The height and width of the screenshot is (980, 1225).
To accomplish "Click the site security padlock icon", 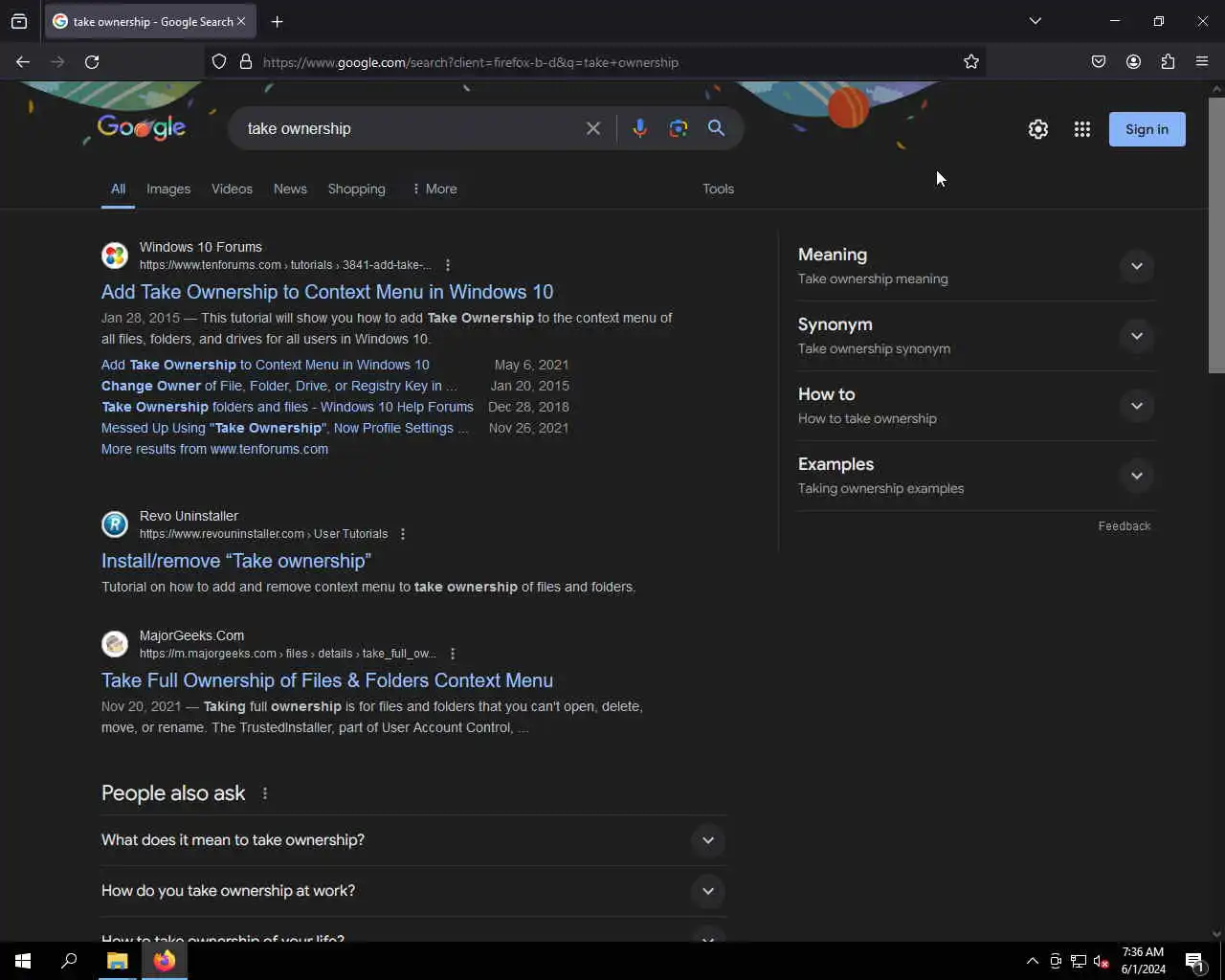I will click(246, 62).
